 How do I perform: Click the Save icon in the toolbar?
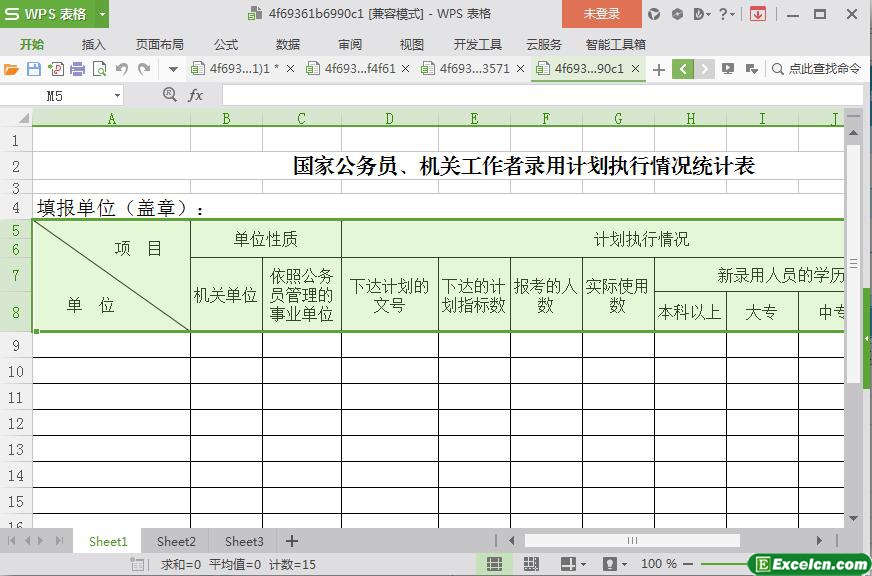pyautogui.click(x=33, y=69)
